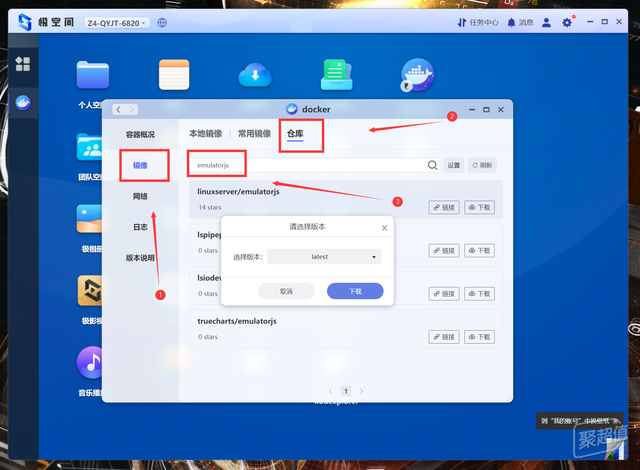This screenshot has height=470, width=640.
Task: Click 下载 in the lsiodev row
Action: pyautogui.click(x=480, y=294)
